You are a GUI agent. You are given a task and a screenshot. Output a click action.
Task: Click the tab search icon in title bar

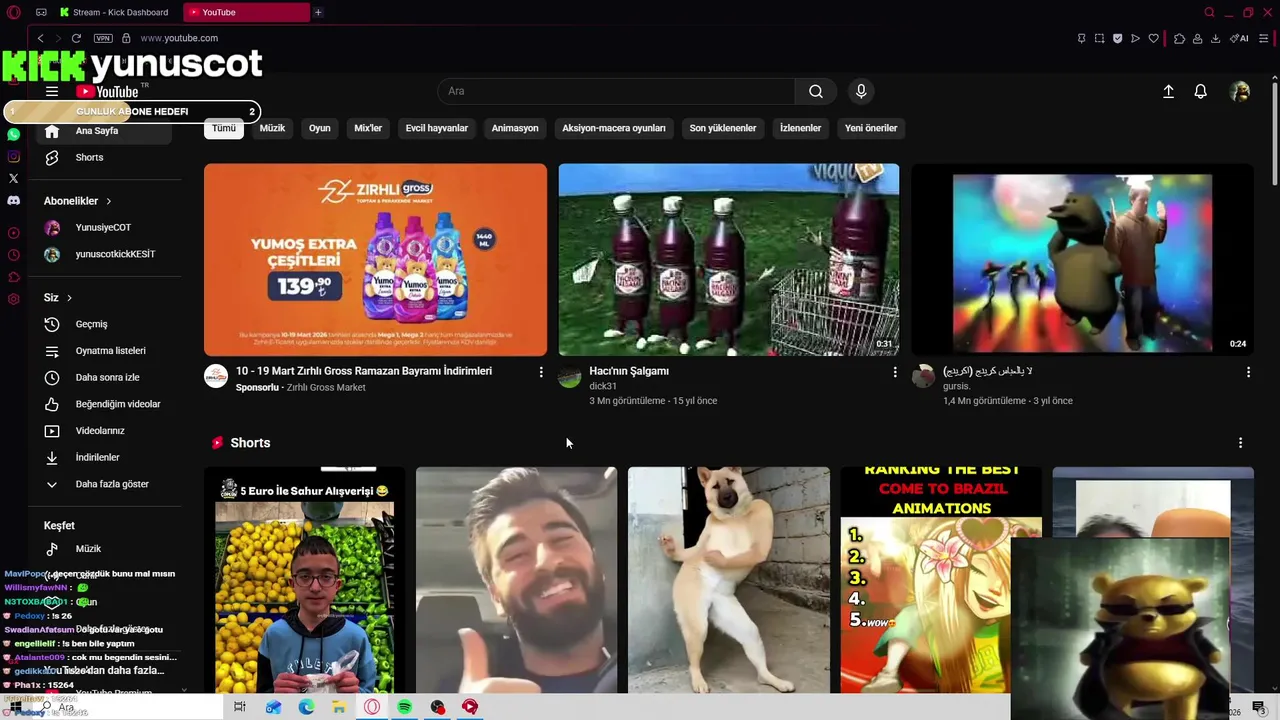point(1209,12)
